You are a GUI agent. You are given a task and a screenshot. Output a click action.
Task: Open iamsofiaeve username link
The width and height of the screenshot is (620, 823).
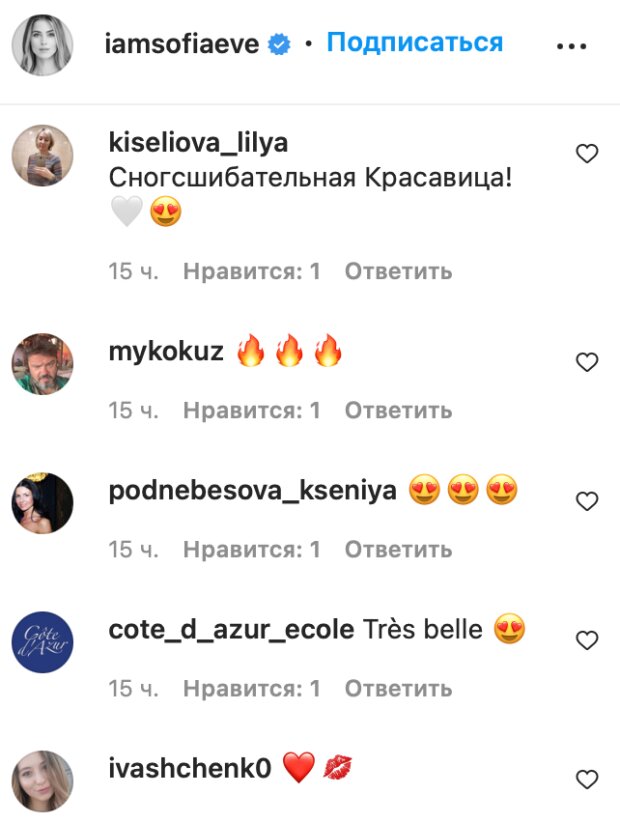click(x=182, y=44)
